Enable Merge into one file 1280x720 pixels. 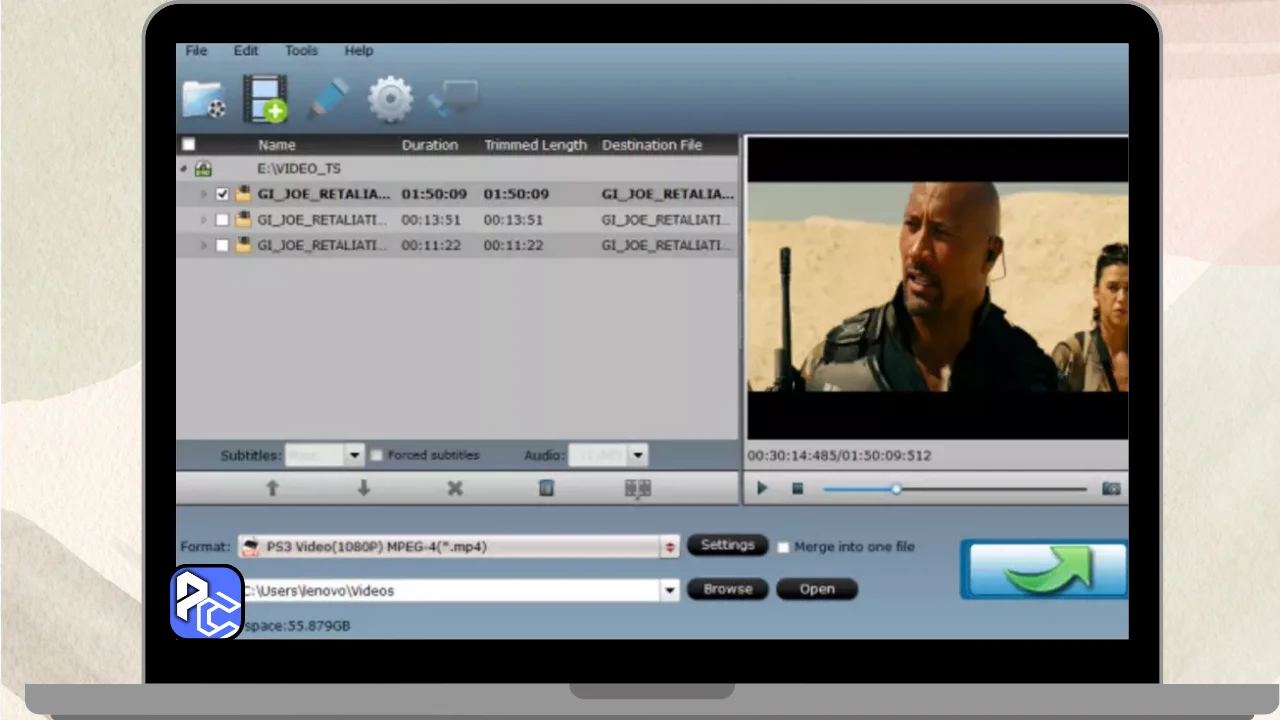784,547
